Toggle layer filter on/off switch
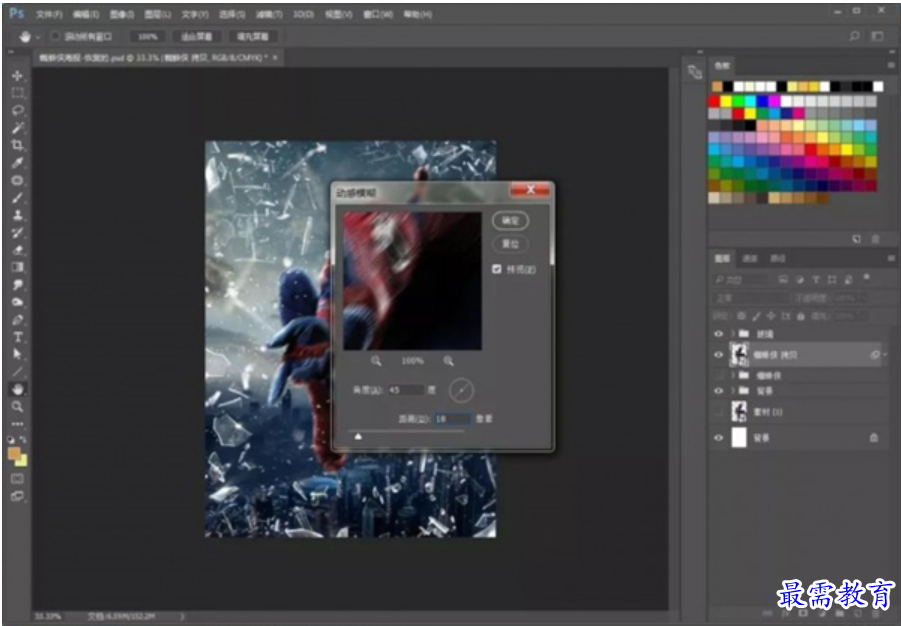 click(x=867, y=278)
